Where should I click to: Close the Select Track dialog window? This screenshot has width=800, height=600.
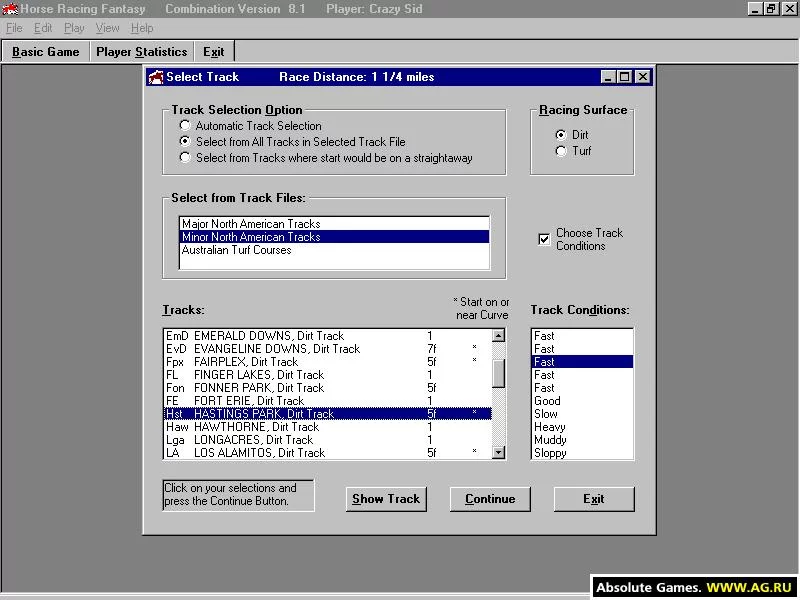643,77
